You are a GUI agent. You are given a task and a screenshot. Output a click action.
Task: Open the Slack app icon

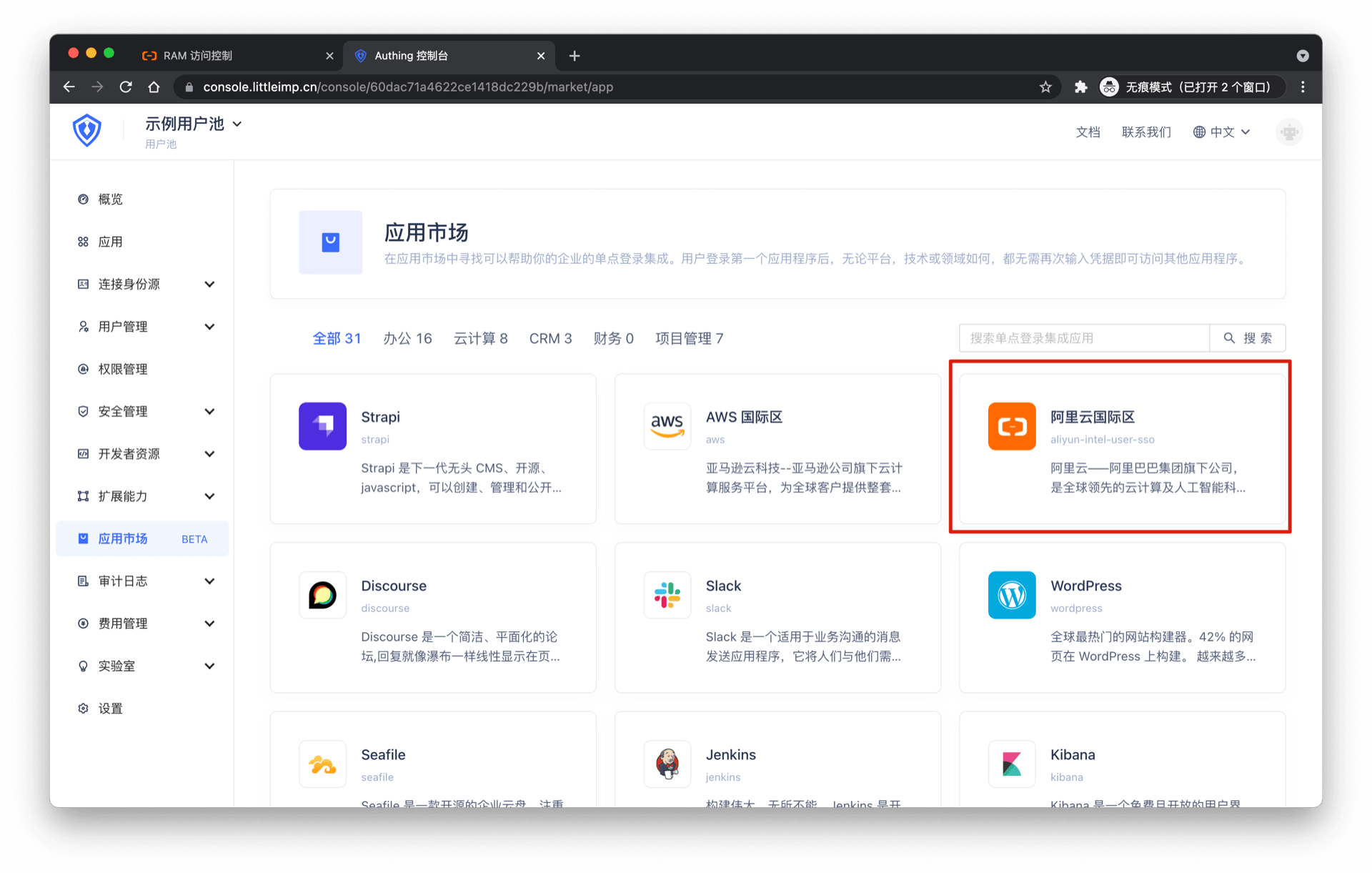pos(667,595)
